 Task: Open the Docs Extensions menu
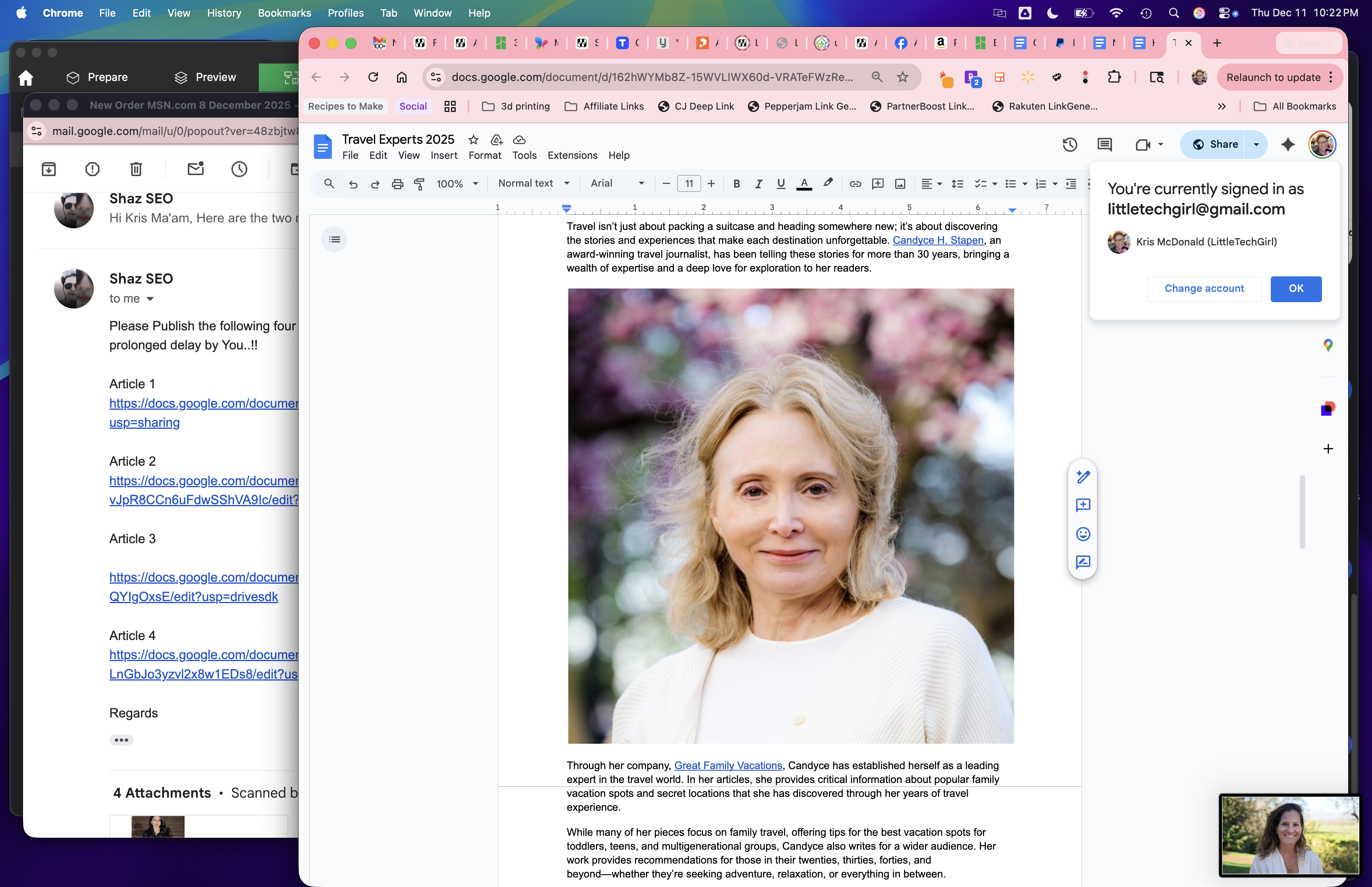click(572, 156)
